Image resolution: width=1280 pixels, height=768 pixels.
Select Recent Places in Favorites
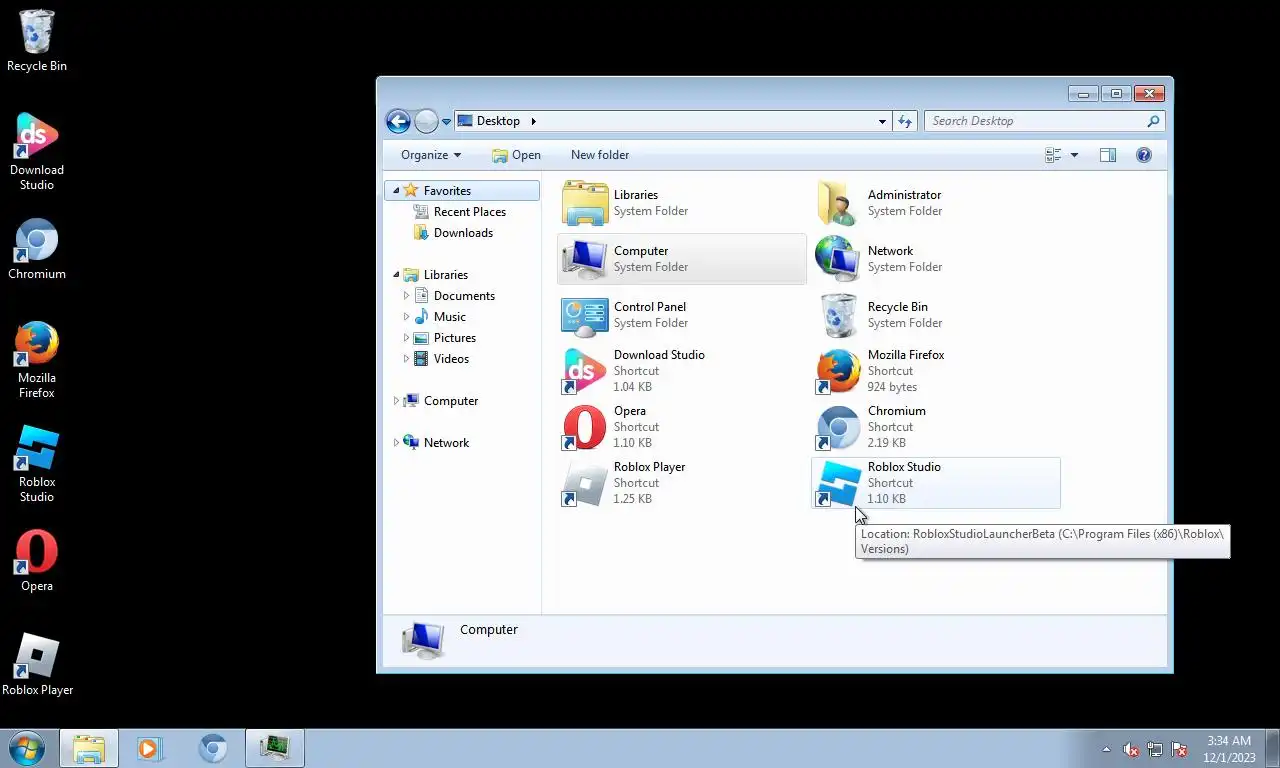469,212
